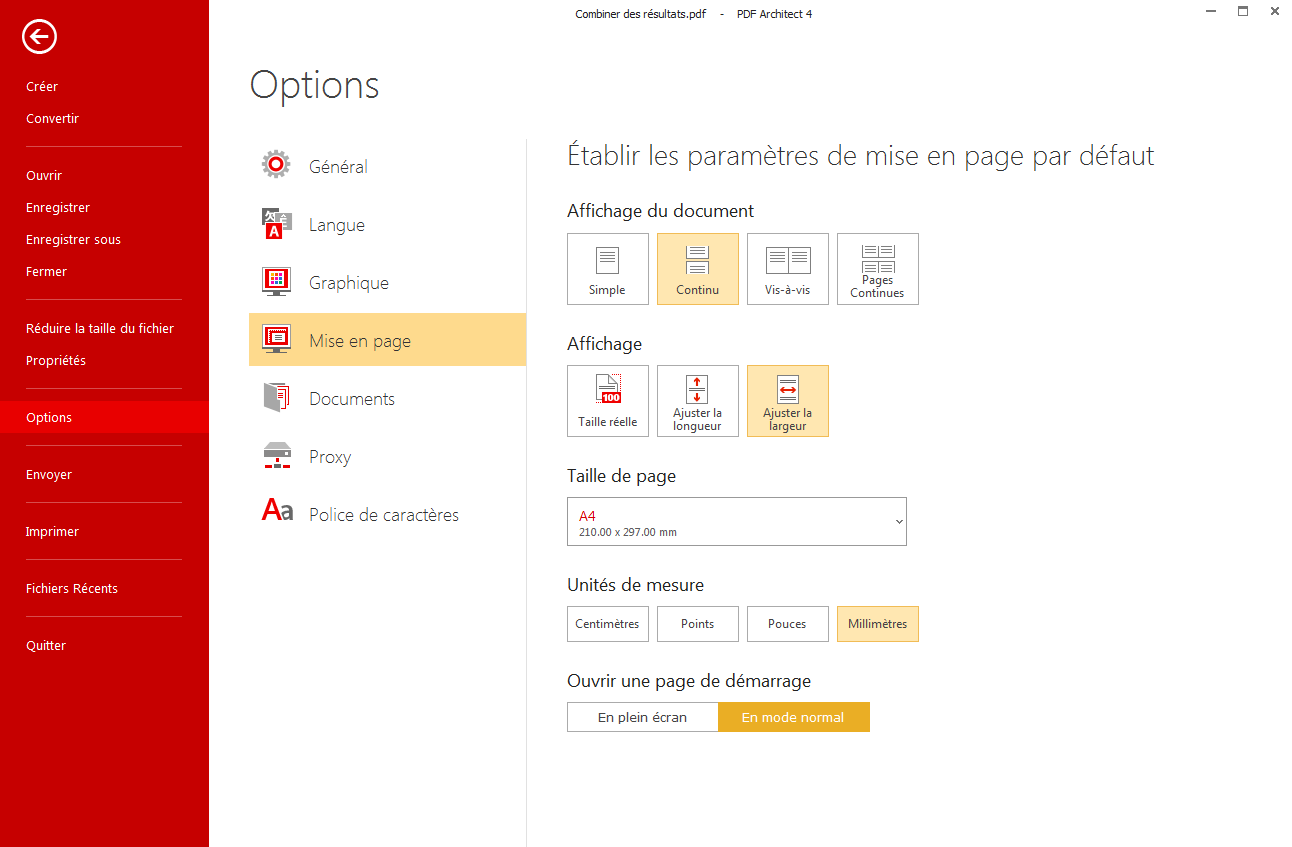Click Réduire la taille du fichier
Screen dimensions: 1292x847
pos(100,329)
